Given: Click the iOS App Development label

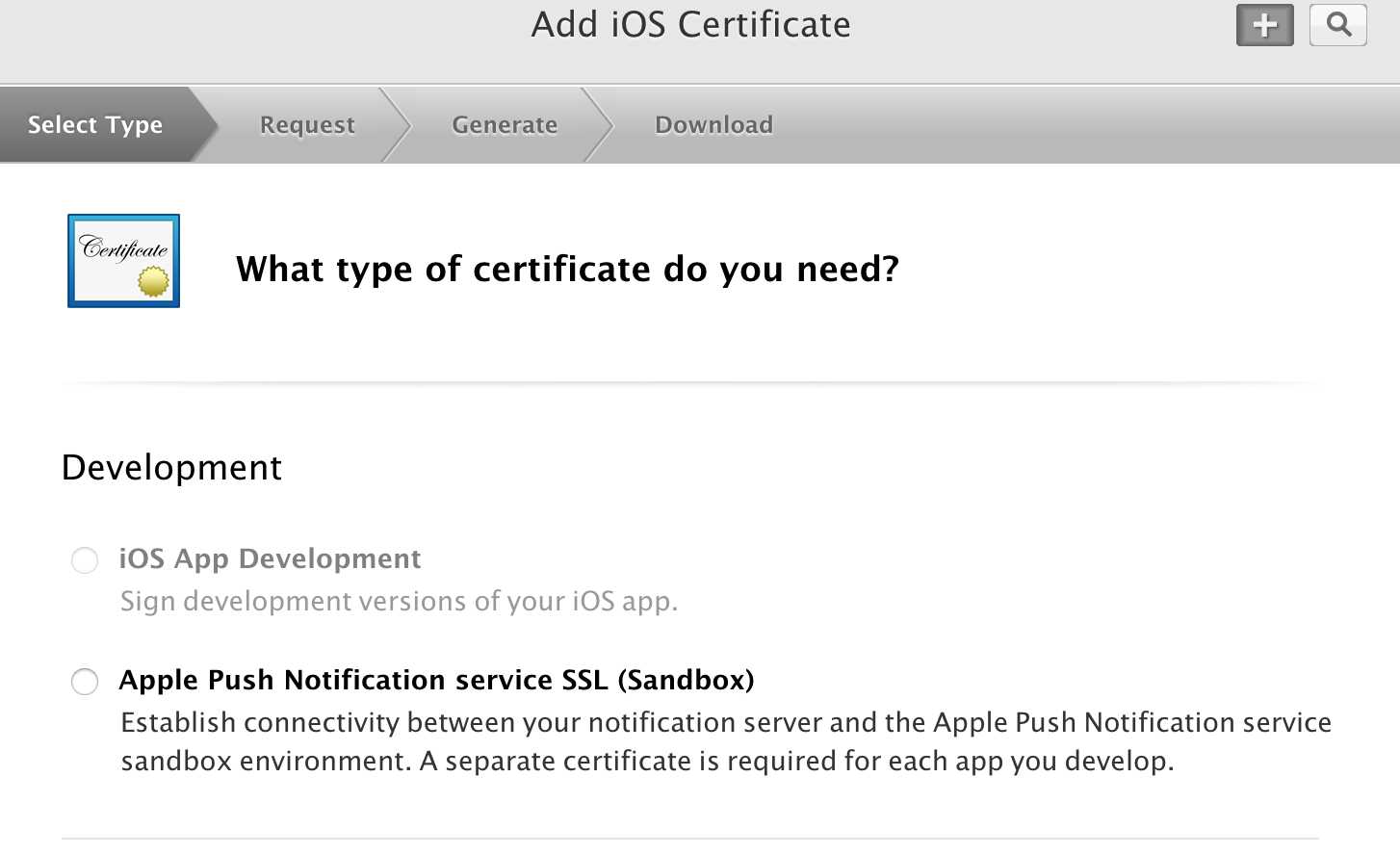Looking at the screenshot, I should [x=270, y=558].
